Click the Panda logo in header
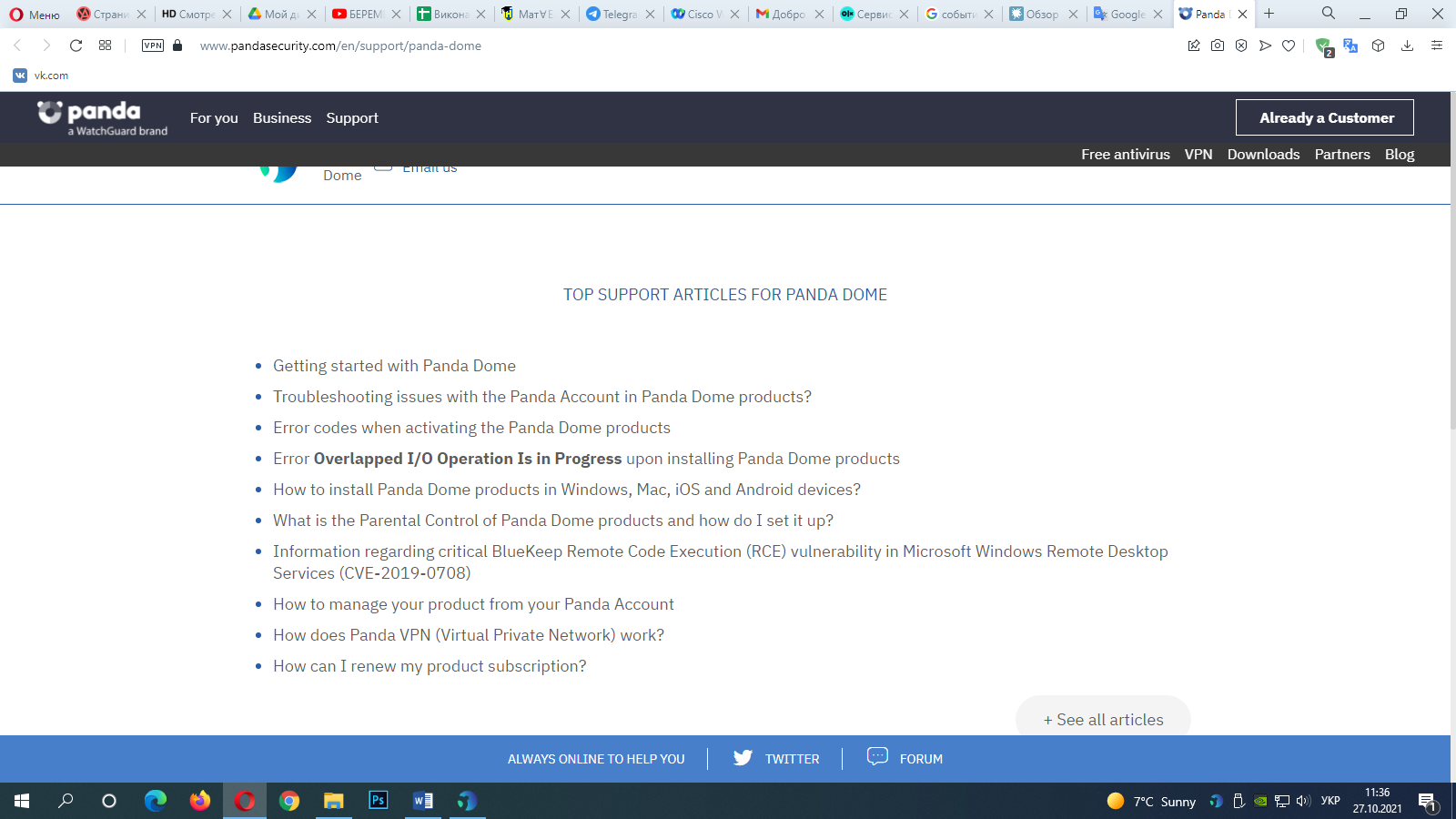 pyautogui.click(x=102, y=118)
